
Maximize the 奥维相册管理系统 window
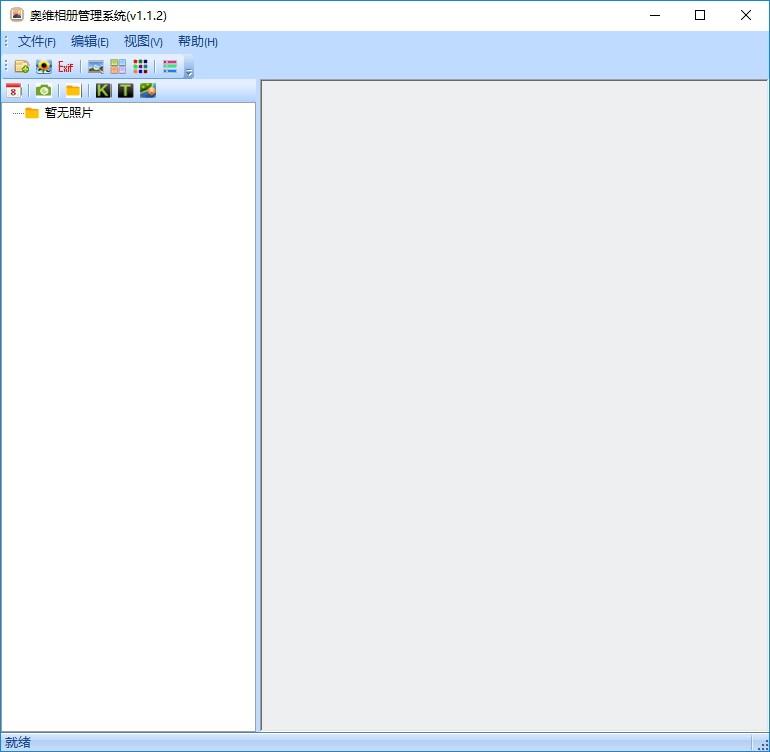pos(700,15)
